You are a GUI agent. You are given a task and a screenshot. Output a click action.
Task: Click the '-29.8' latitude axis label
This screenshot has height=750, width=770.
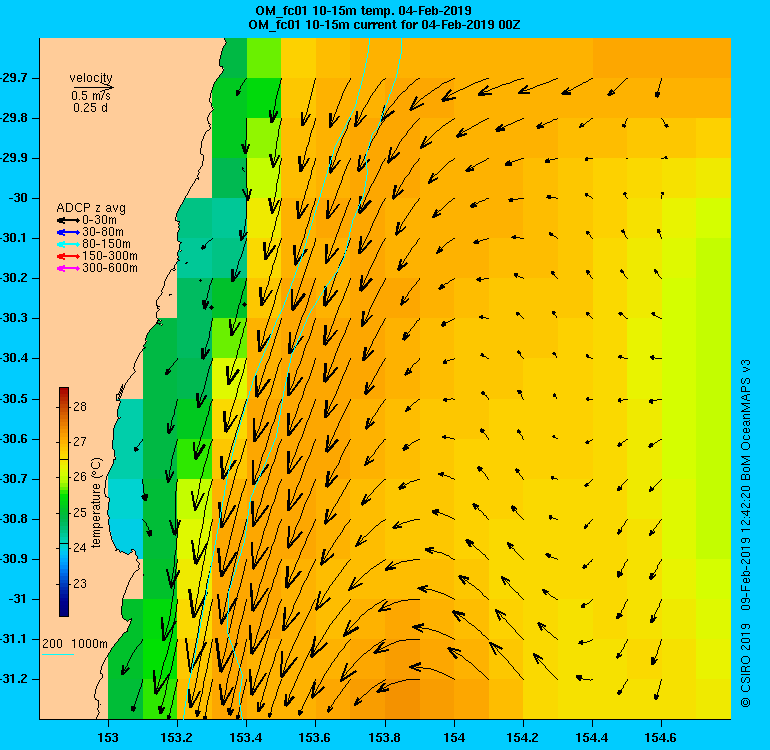pyautogui.click(x=13, y=118)
